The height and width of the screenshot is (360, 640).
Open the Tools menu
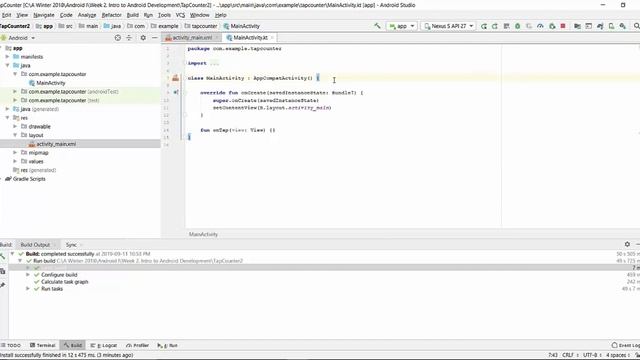(x=164, y=15)
